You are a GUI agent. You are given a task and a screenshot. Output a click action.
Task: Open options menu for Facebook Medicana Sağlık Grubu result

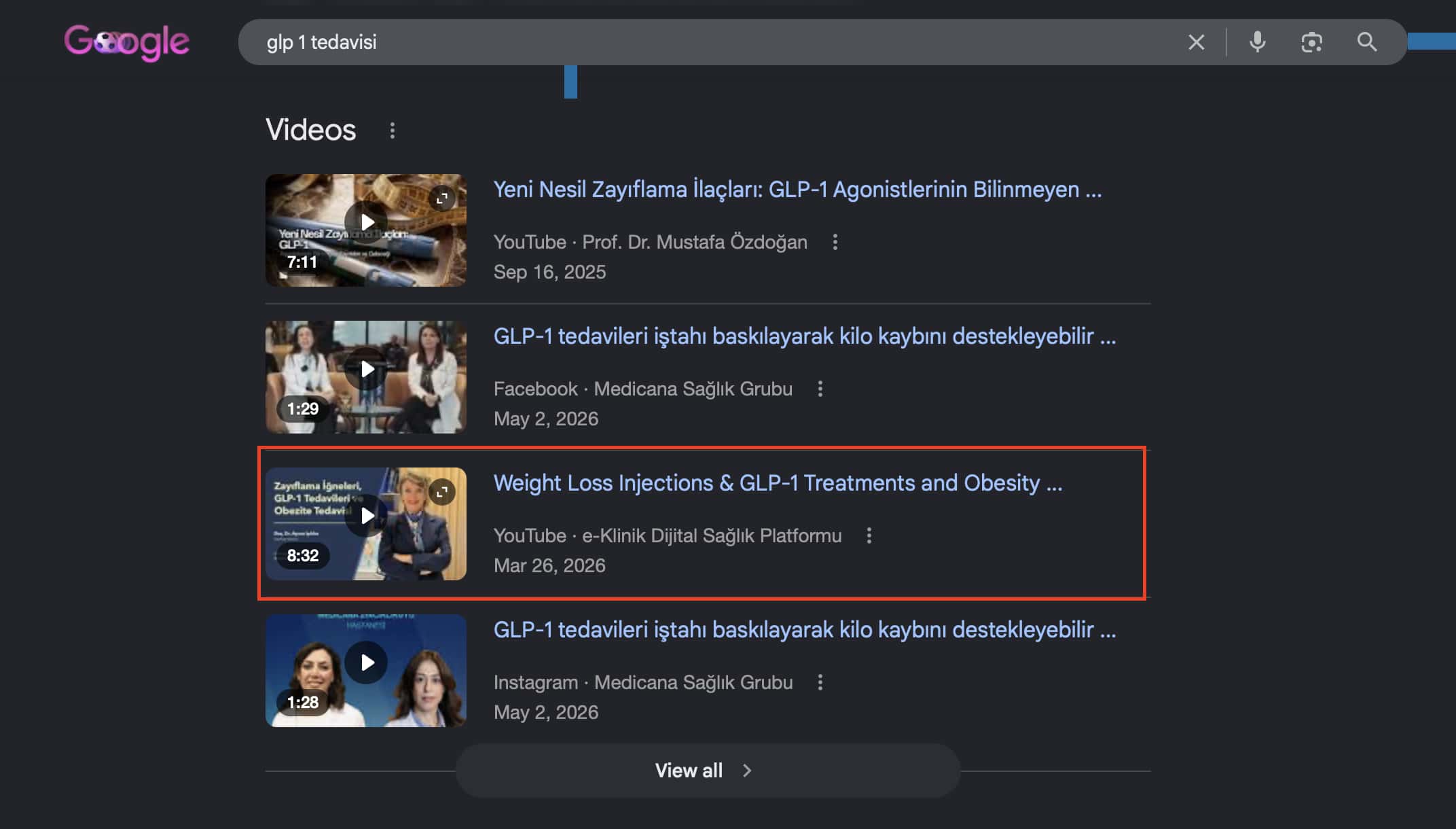820,389
